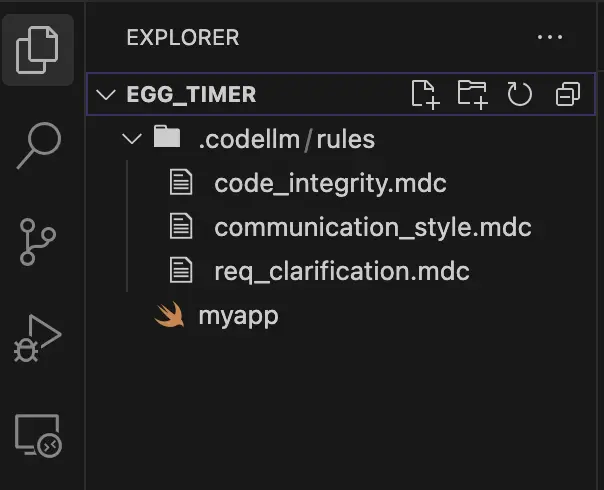Screen dimensions: 604x490
Task: Collapse the EGG_TIMER section chevron
Action: pyautogui.click(x=106, y=95)
